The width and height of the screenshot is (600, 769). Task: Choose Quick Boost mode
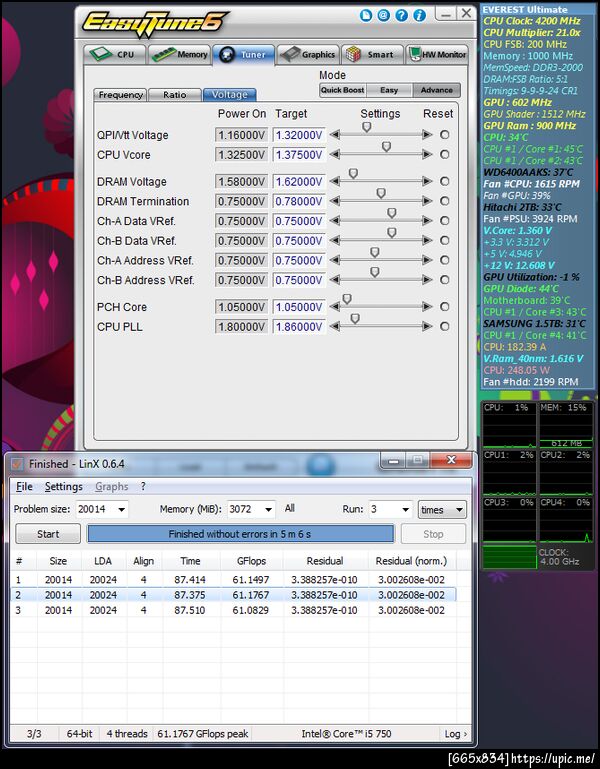[x=342, y=90]
